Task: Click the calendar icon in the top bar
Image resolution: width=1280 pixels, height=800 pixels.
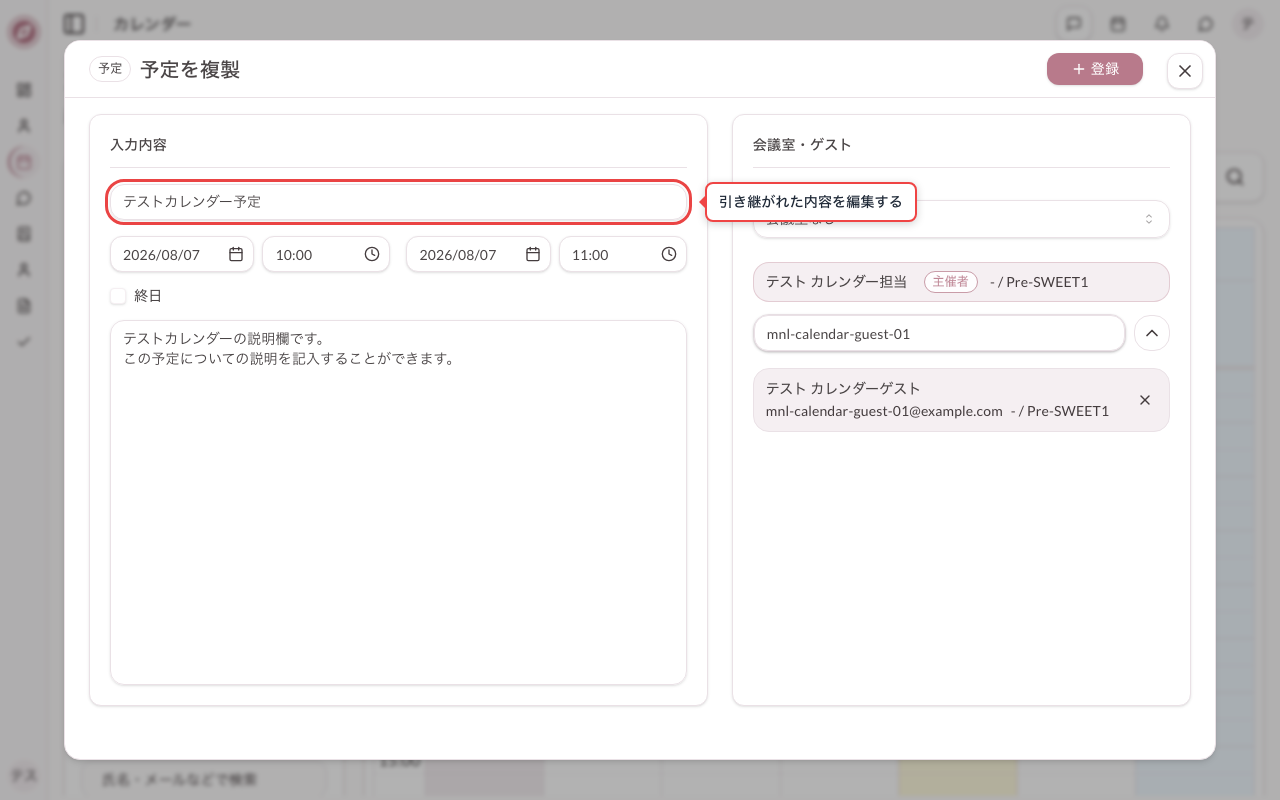Action: [x=1118, y=23]
